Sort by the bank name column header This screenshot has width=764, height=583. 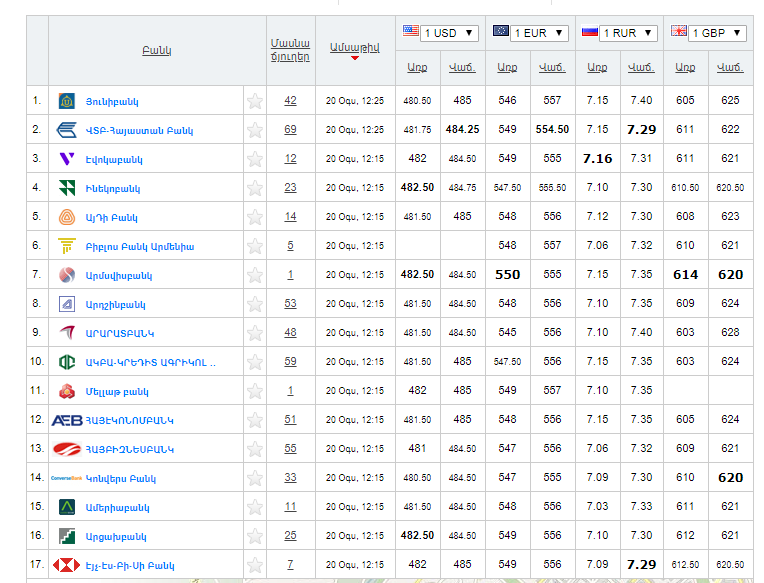157,50
